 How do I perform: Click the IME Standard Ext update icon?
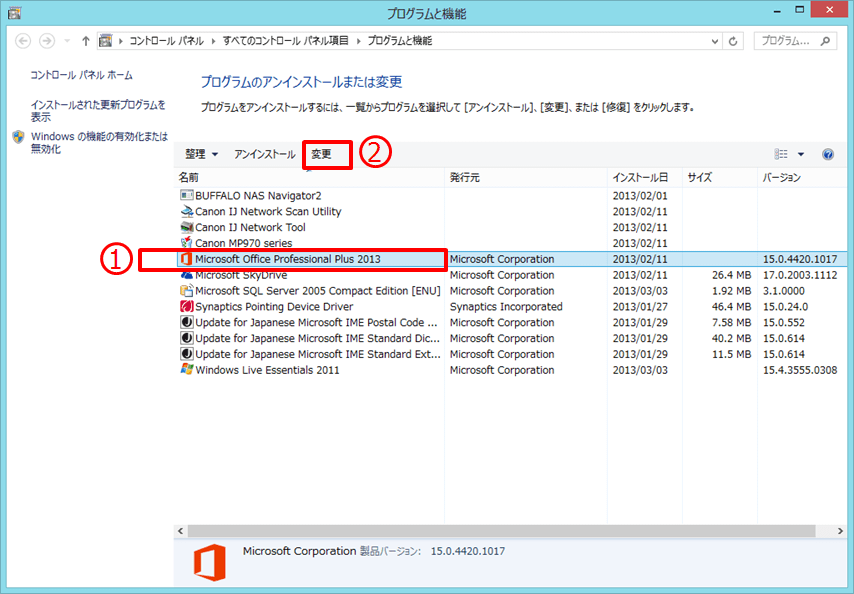point(186,354)
